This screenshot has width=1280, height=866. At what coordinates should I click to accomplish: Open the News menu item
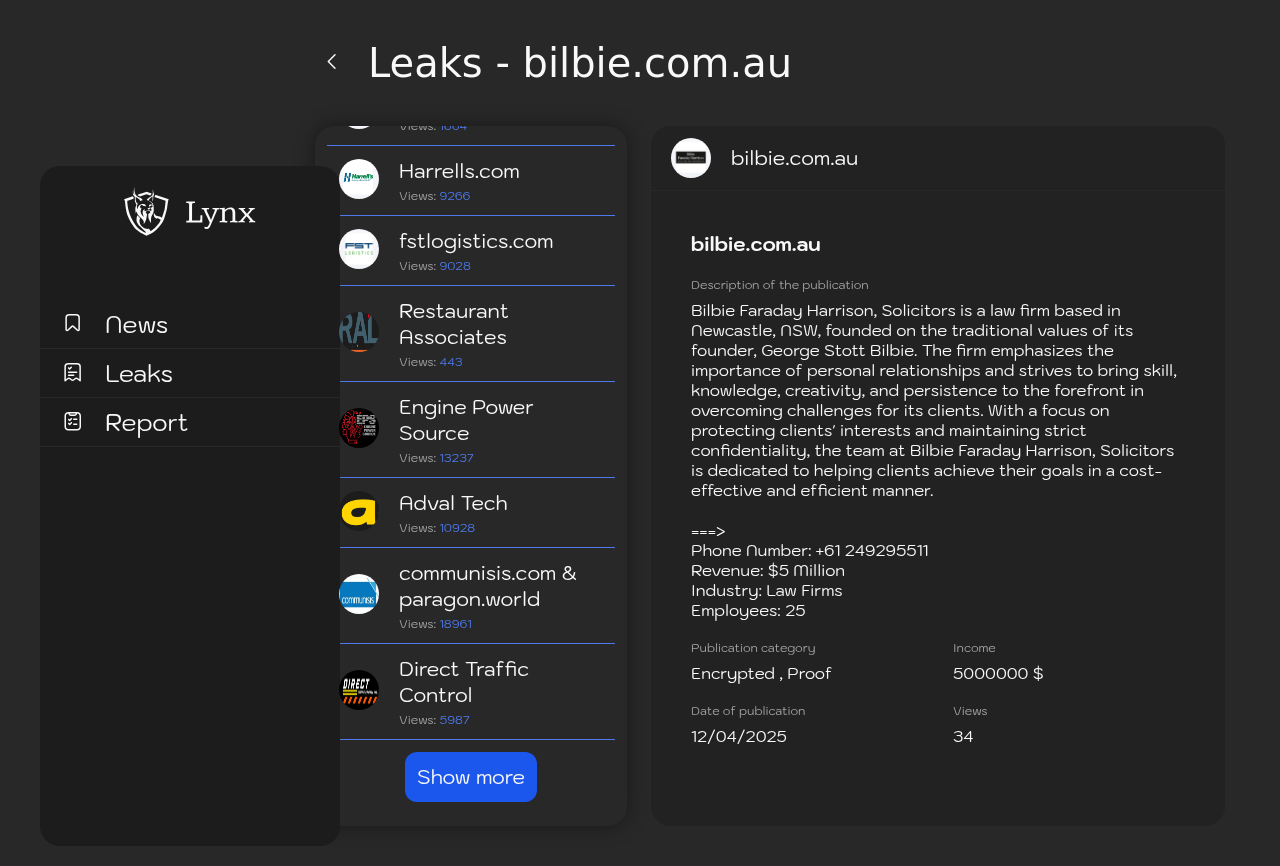click(190, 324)
